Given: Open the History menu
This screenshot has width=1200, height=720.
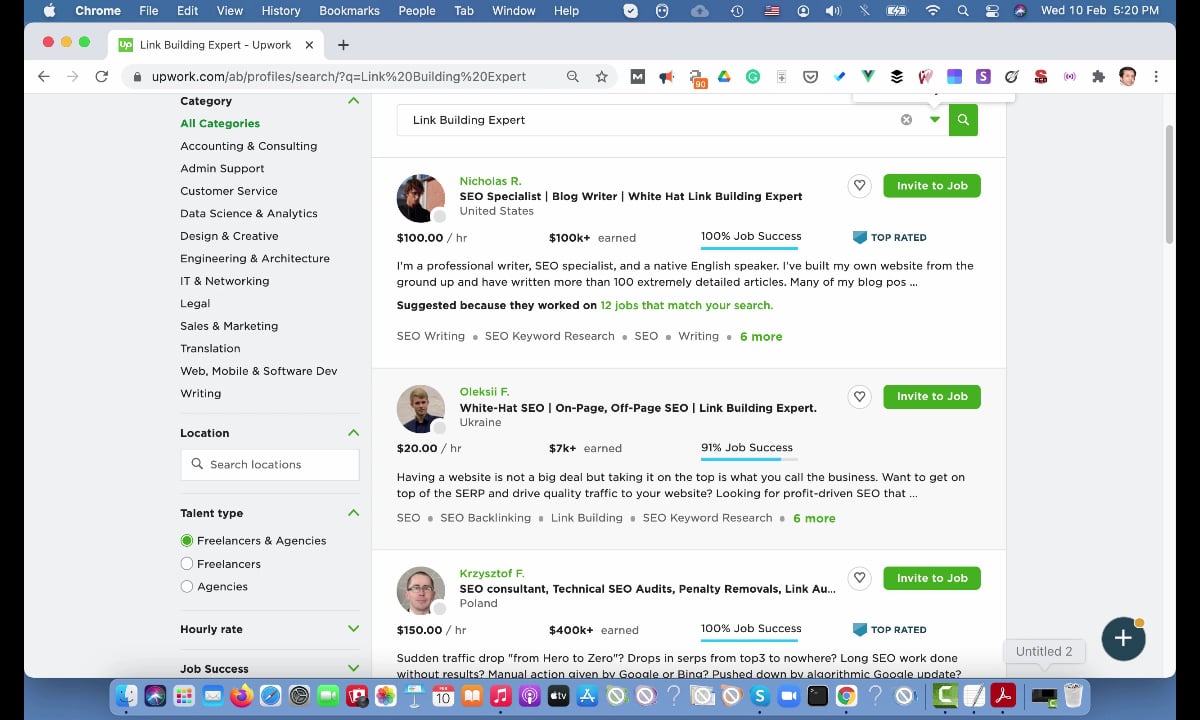Looking at the screenshot, I should click(x=281, y=11).
